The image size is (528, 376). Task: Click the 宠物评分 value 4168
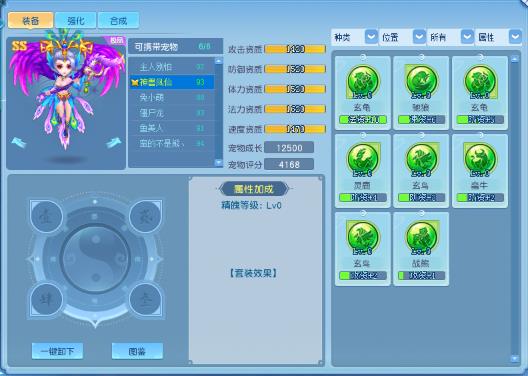289,165
